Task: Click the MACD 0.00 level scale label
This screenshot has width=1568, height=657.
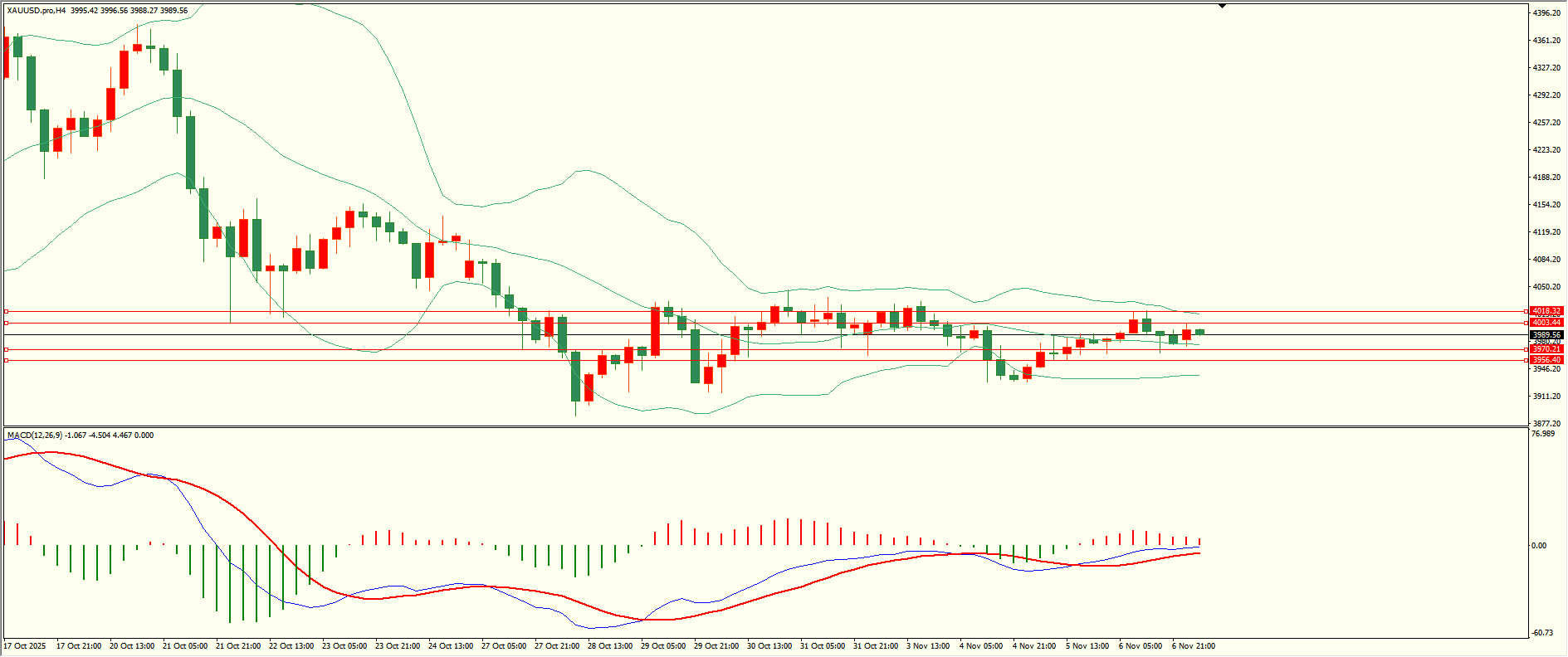Action: point(1538,546)
